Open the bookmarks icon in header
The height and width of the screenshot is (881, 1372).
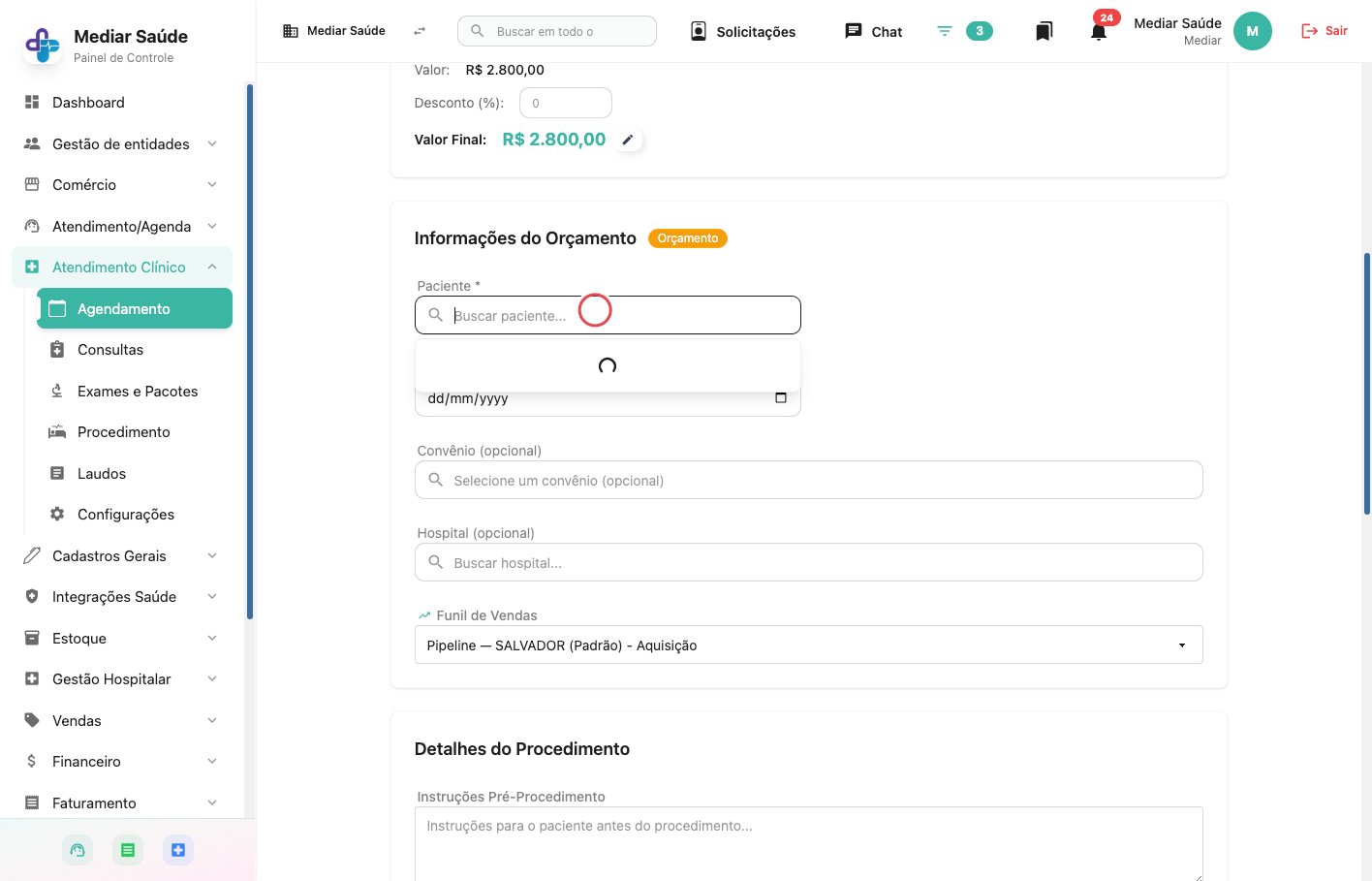pos(1044,31)
